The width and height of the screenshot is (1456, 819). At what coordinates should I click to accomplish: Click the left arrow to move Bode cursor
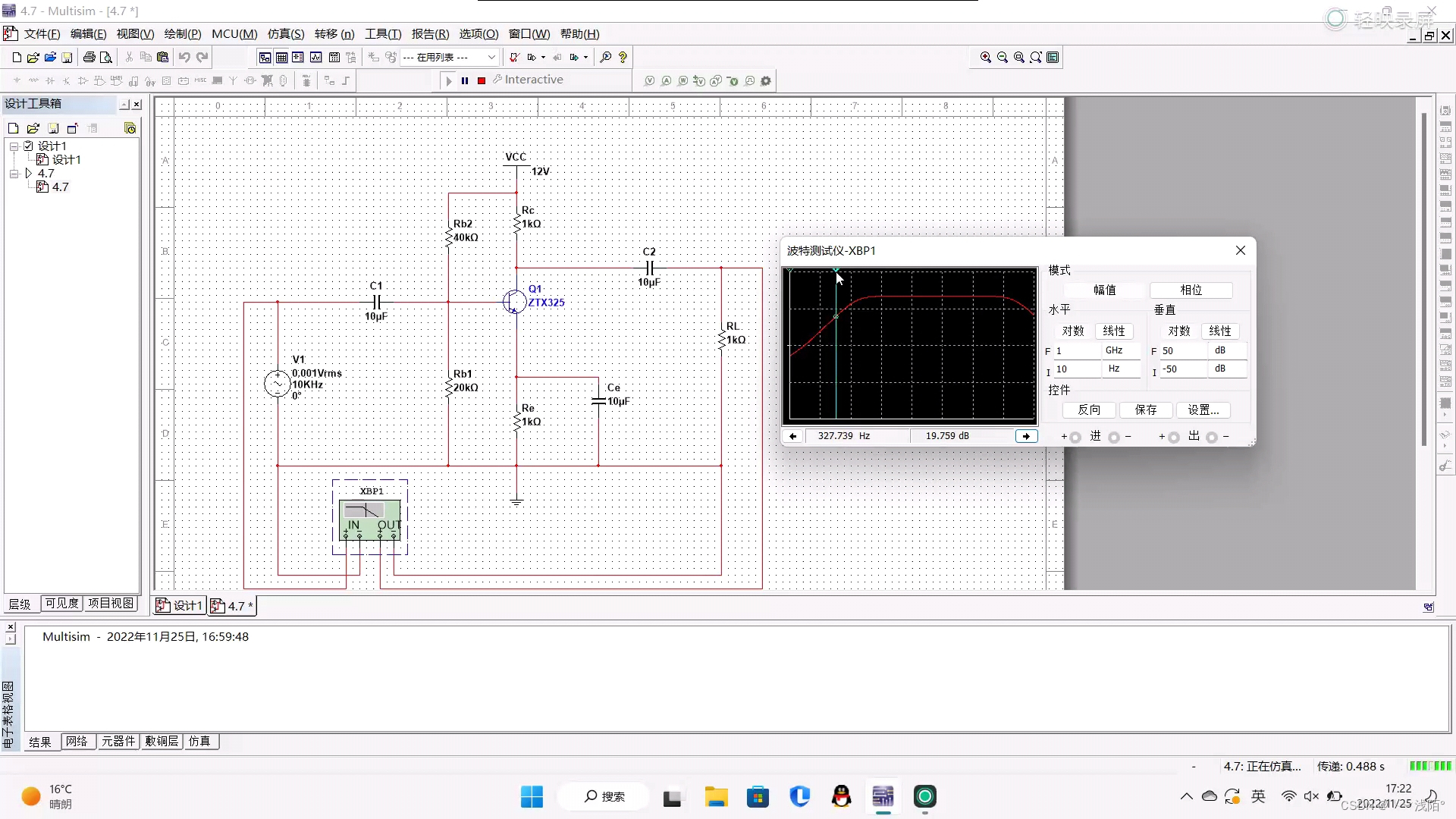pyautogui.click(x=793, y=436)
